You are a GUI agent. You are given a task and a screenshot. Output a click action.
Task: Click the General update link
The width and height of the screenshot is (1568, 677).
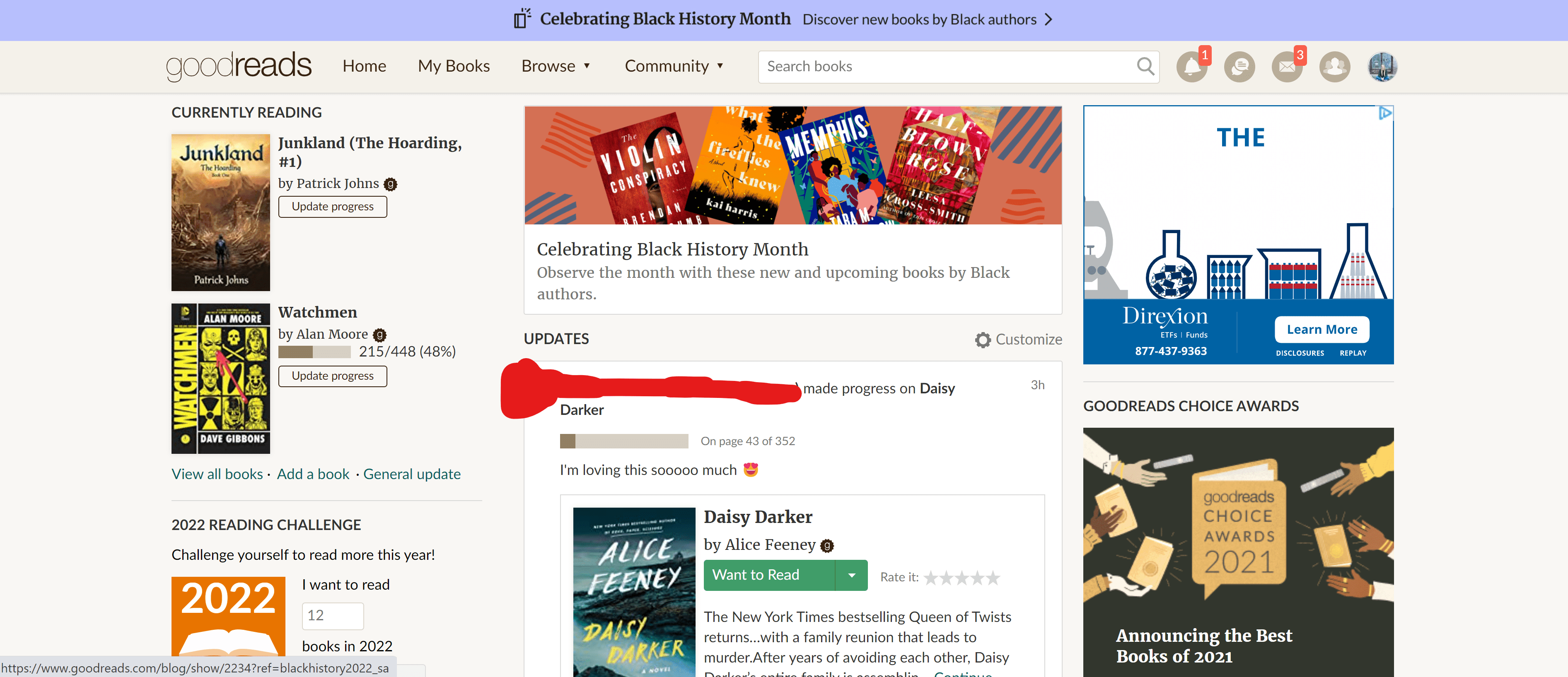[411, 474]
